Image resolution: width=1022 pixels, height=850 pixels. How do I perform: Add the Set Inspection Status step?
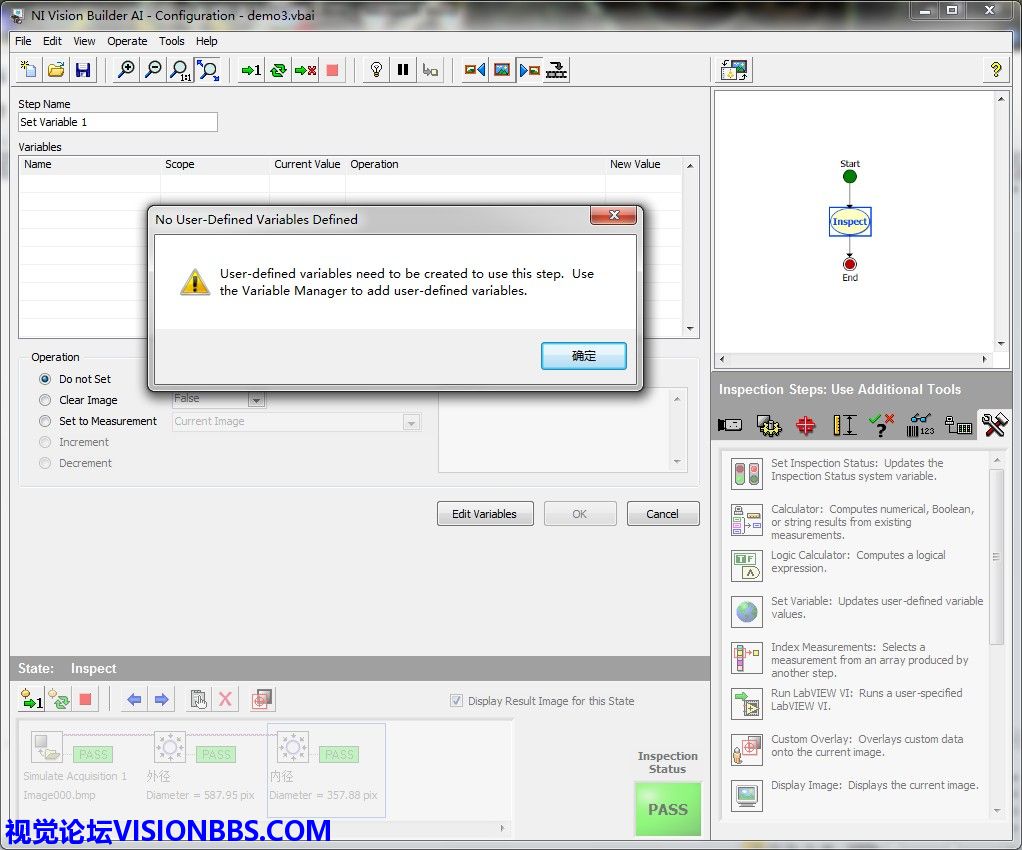tap(747, 473)
